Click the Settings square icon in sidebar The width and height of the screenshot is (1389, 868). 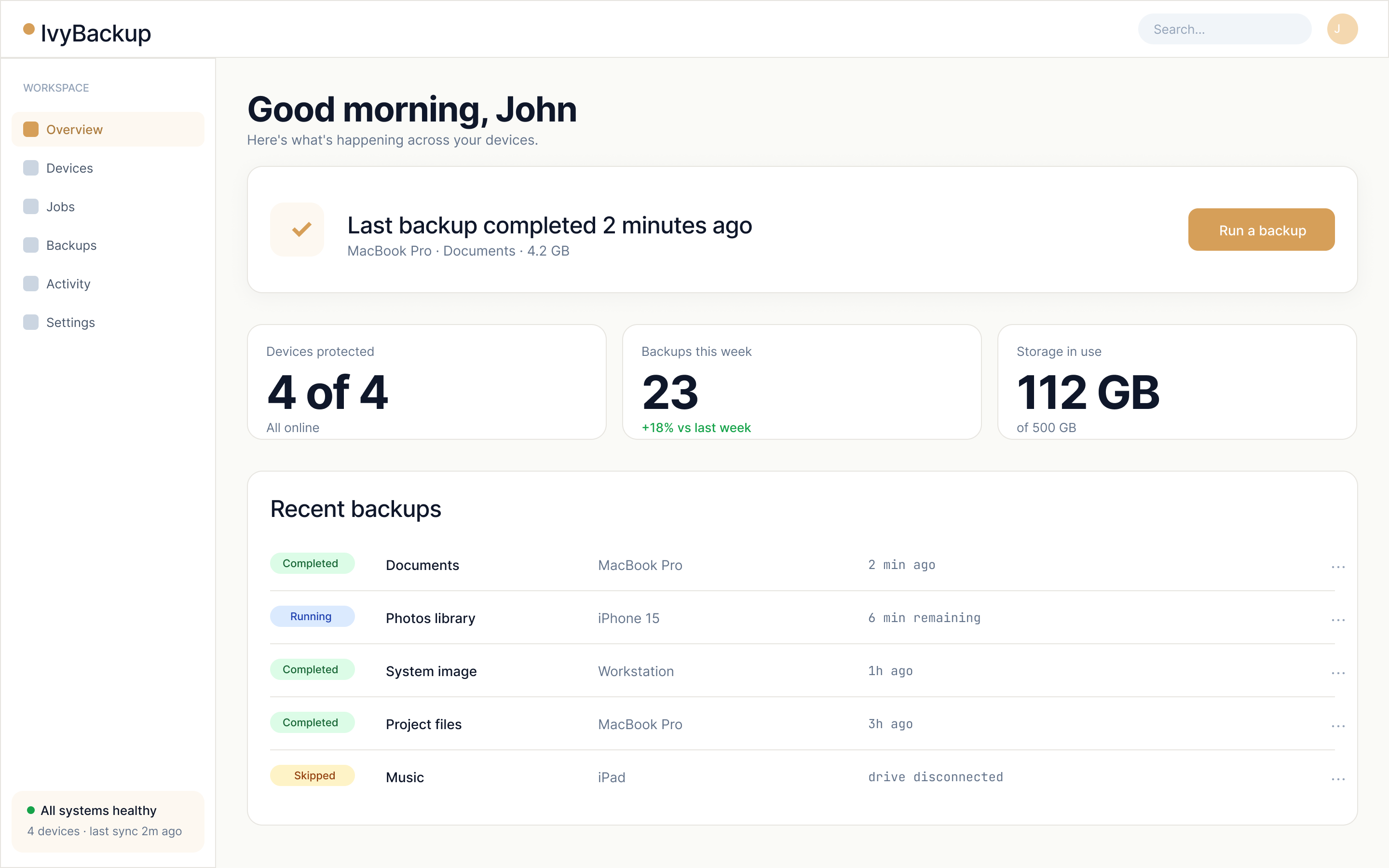tap(30, 322)
